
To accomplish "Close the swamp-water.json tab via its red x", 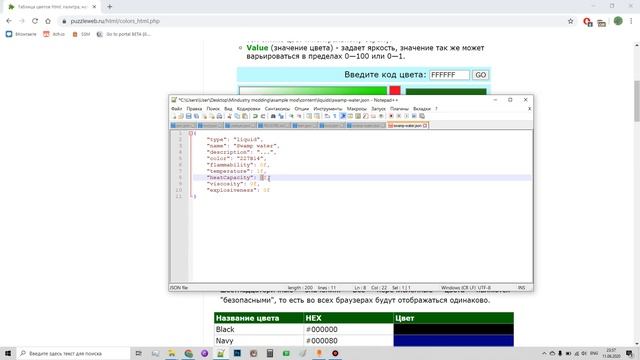I will coord(425,126).
